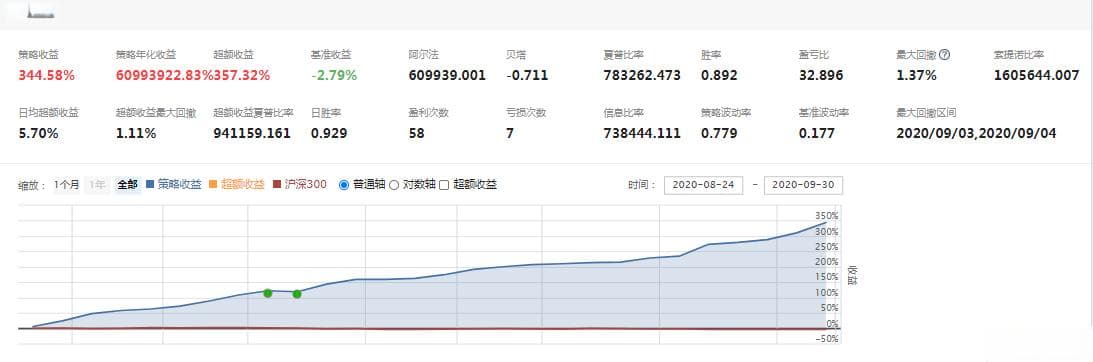
Task: Set zoom range to 1年
Action: (97, 185)
